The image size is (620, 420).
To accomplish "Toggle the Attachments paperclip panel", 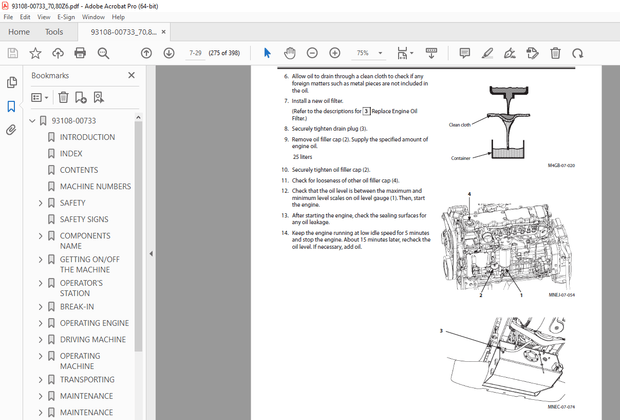I will (12, 129).
